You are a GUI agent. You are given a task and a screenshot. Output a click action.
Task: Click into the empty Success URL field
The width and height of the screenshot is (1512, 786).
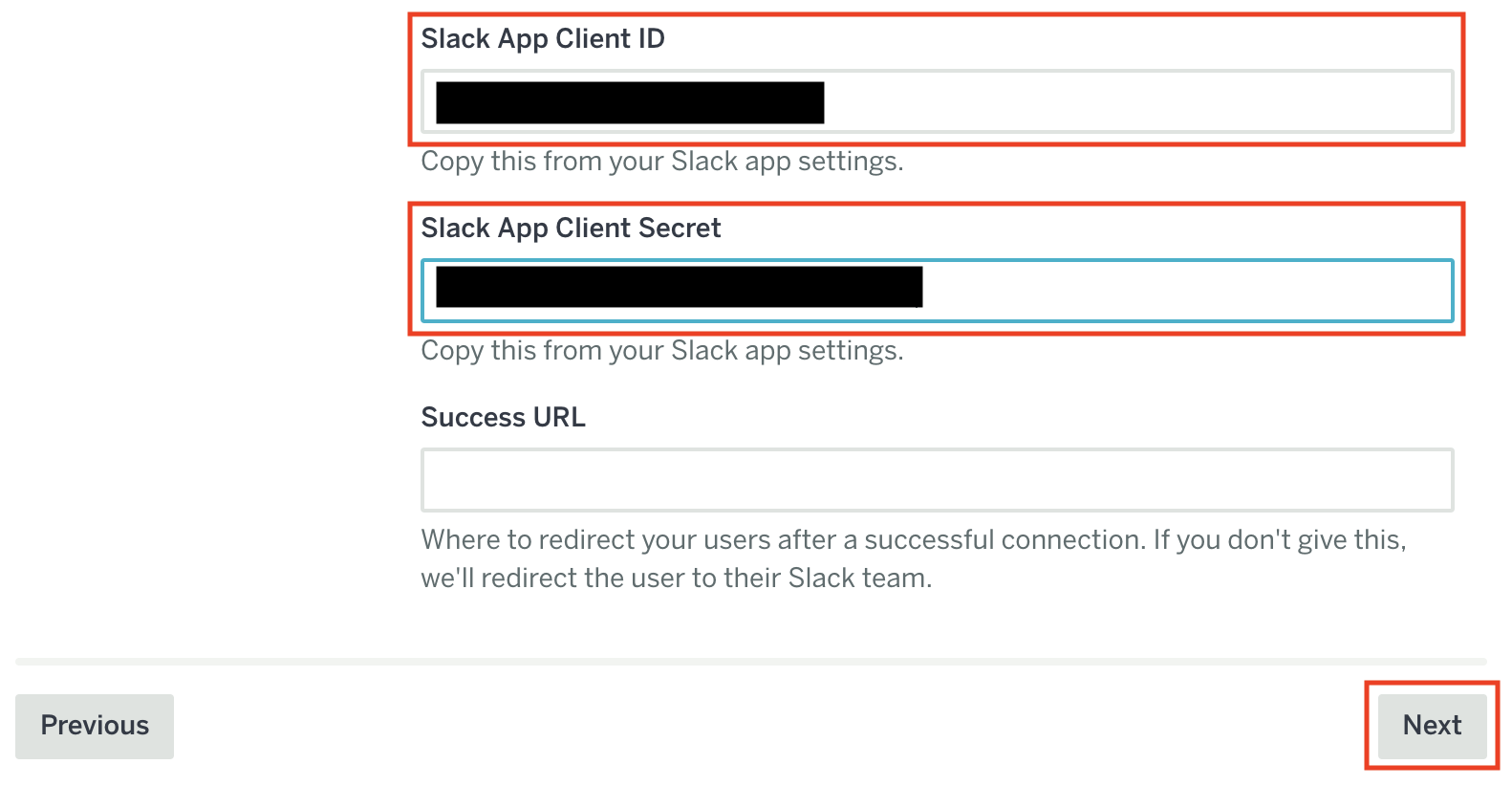coord(937,480)
